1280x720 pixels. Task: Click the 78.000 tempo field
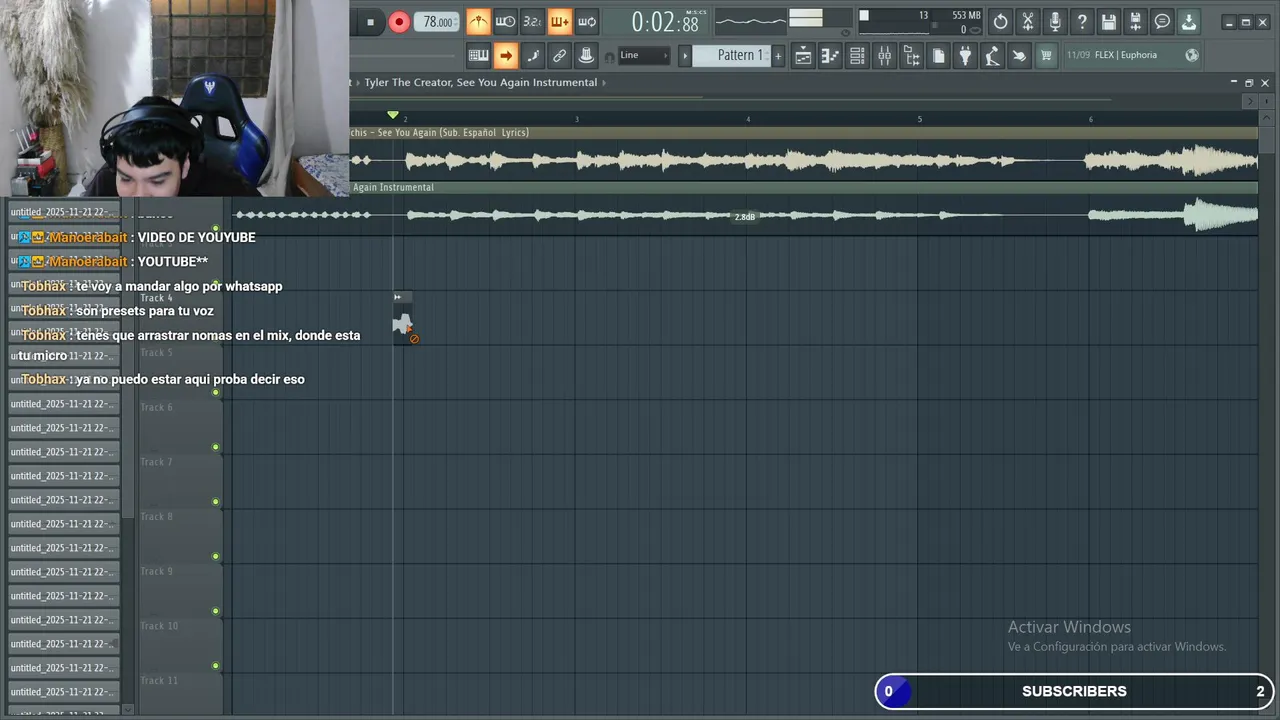(x=438, y=22)
